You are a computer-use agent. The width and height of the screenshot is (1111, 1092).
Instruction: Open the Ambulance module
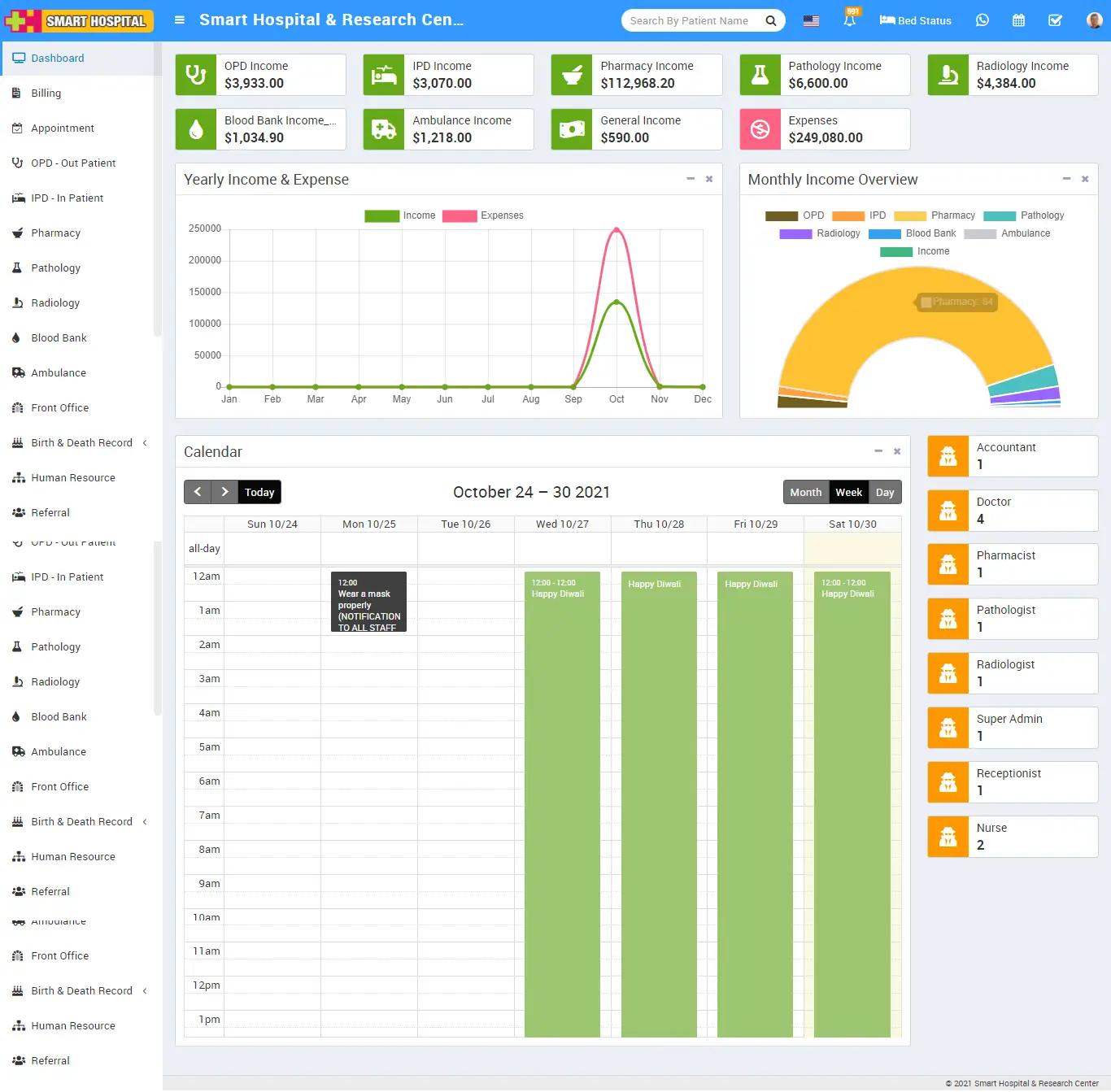[58, 372]
